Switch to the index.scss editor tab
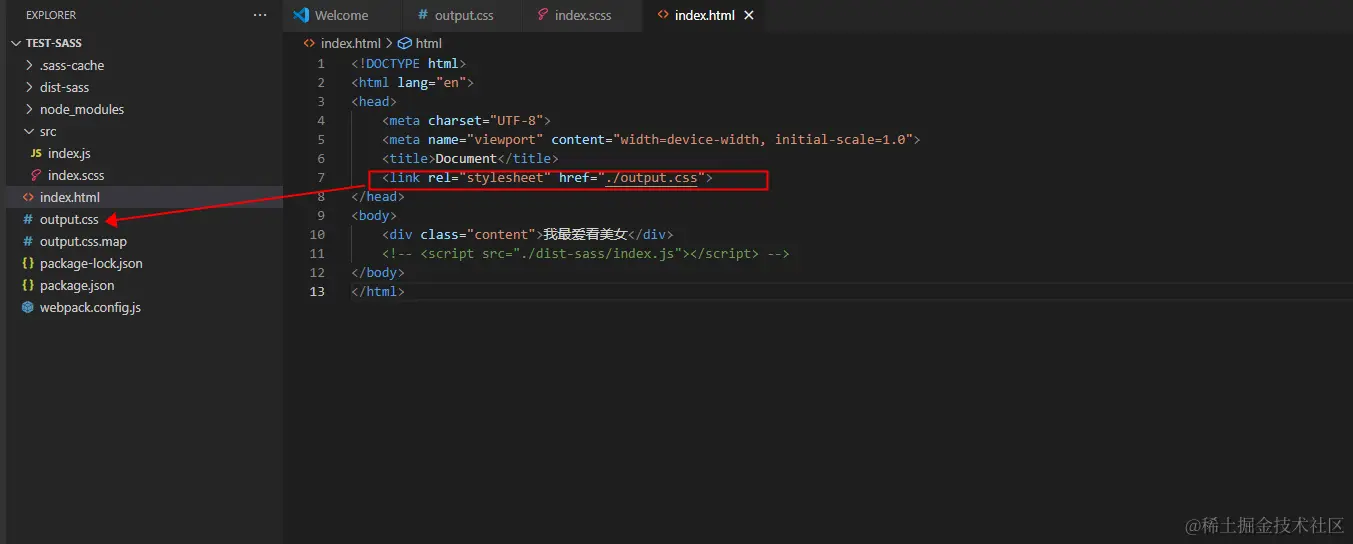The image size is (1353, 544). [x=582, y=15]
